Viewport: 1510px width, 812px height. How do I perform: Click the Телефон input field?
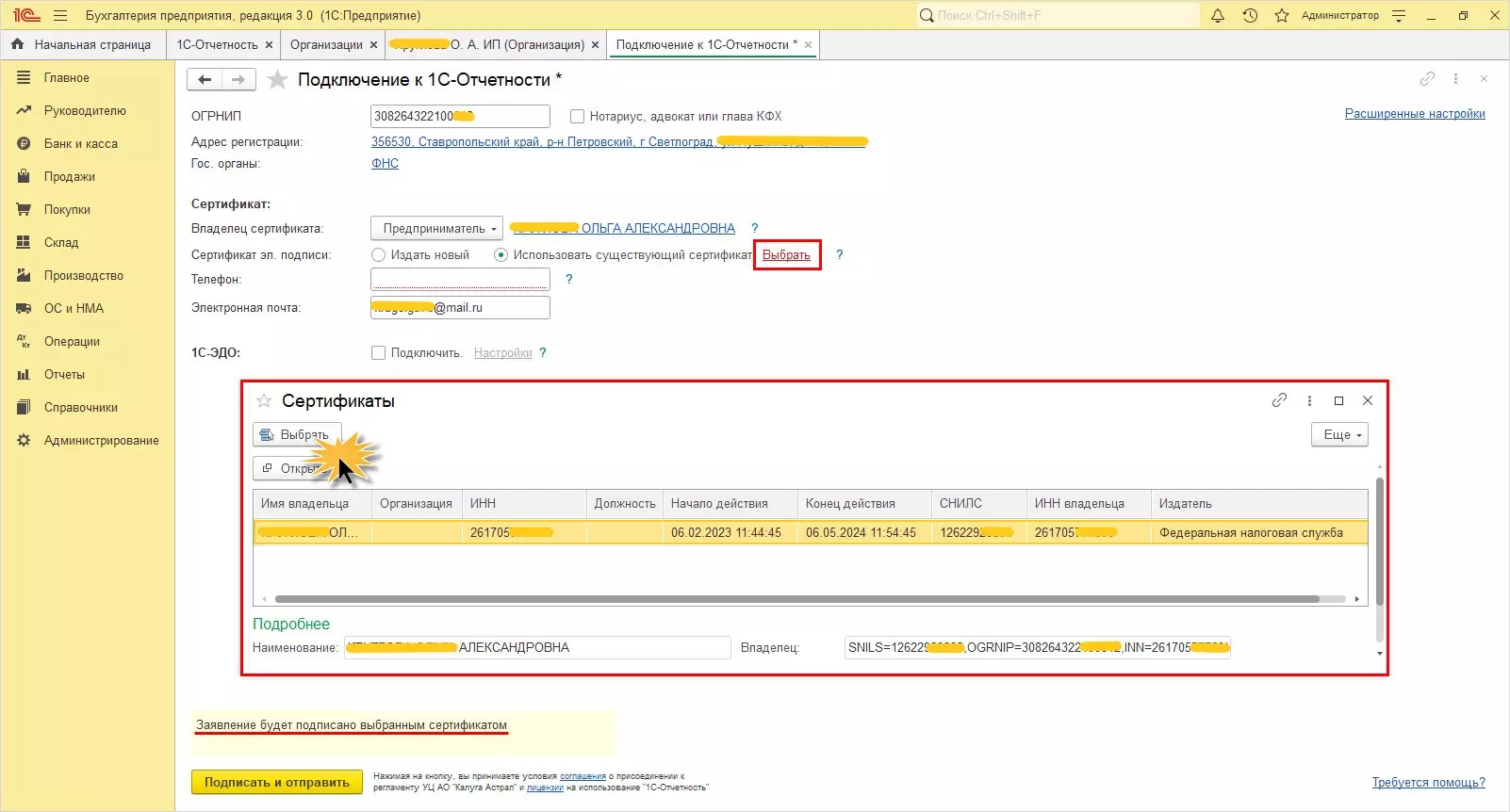460,279
